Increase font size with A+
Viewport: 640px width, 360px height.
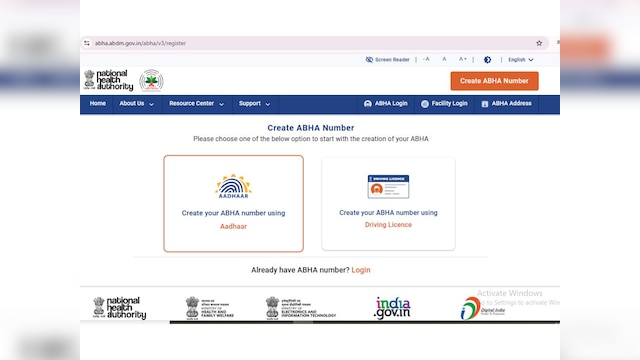coord(462,59)
